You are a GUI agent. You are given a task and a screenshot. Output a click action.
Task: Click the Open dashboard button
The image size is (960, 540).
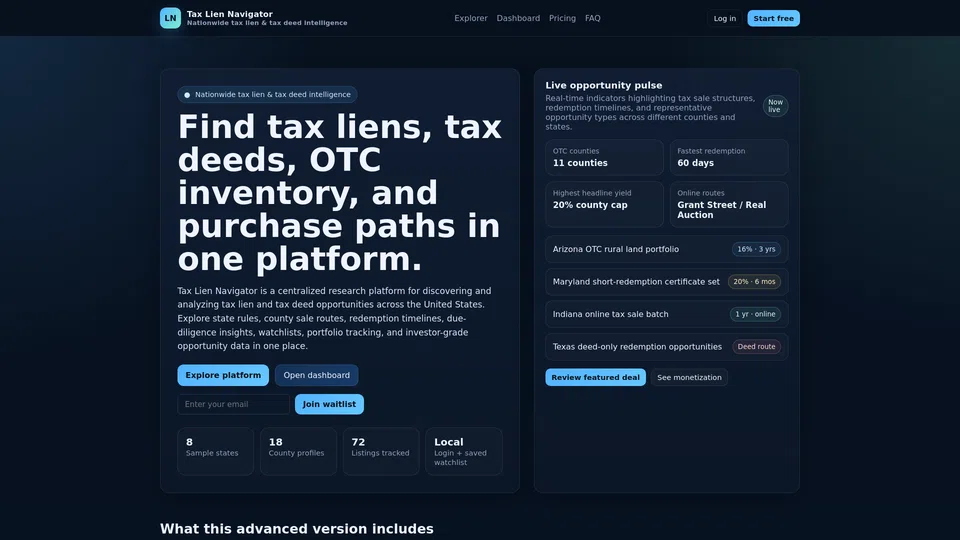(x=317, y=375)
